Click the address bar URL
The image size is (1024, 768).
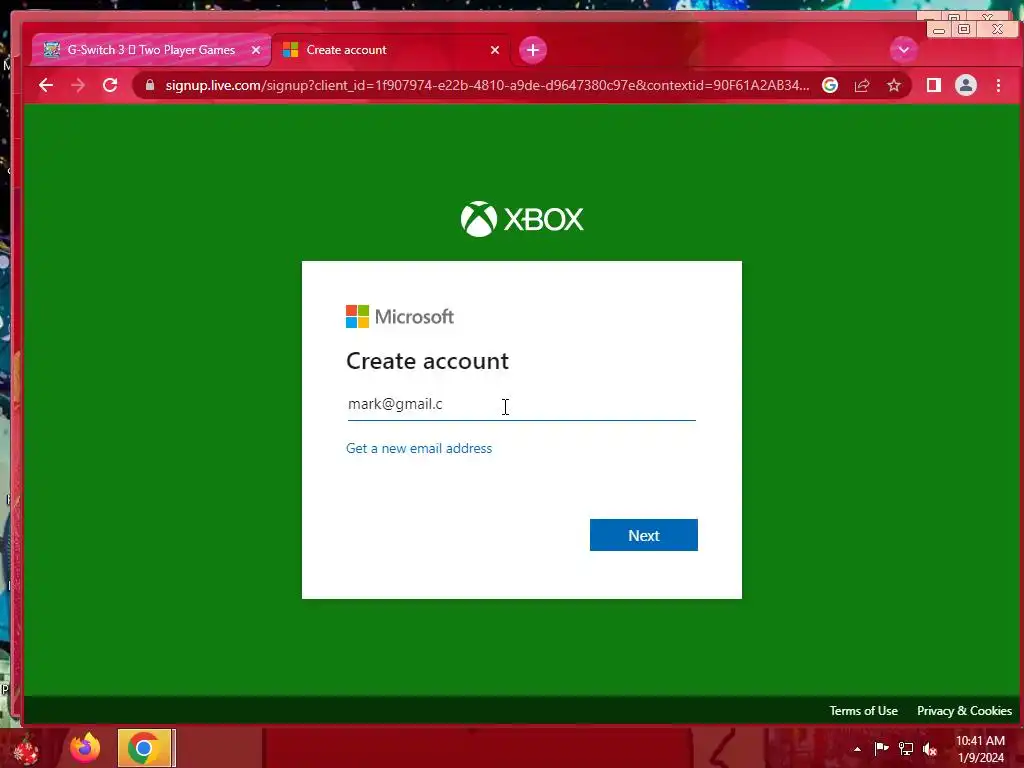pos(487,86)
